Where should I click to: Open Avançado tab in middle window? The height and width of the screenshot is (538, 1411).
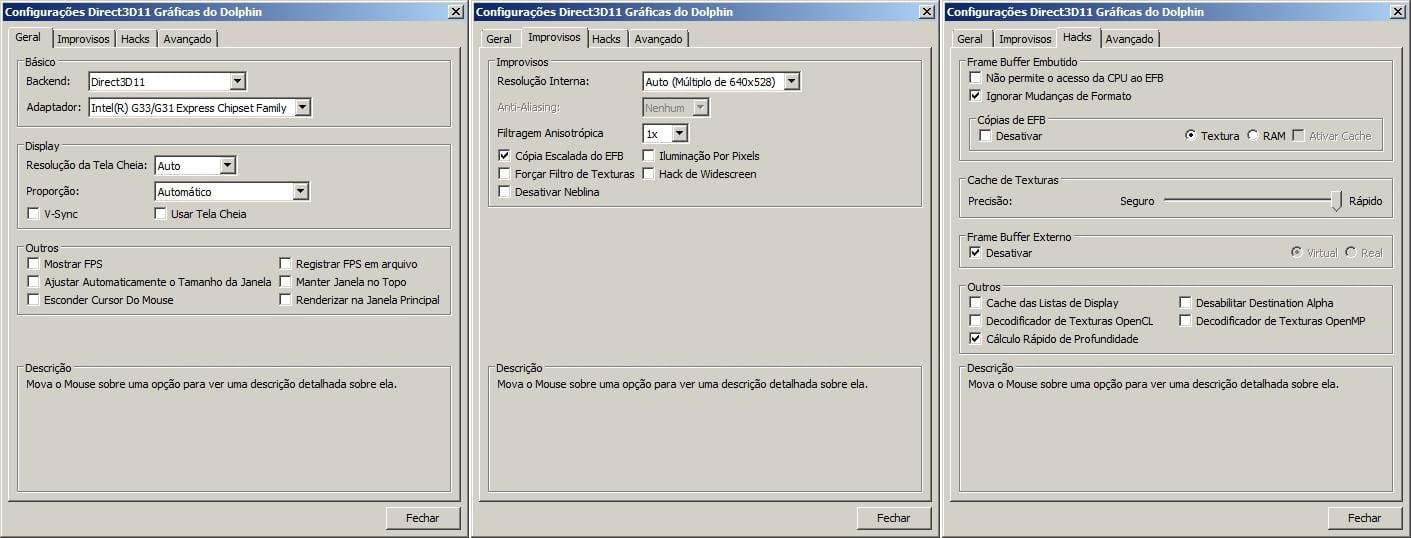click(659, 39)
